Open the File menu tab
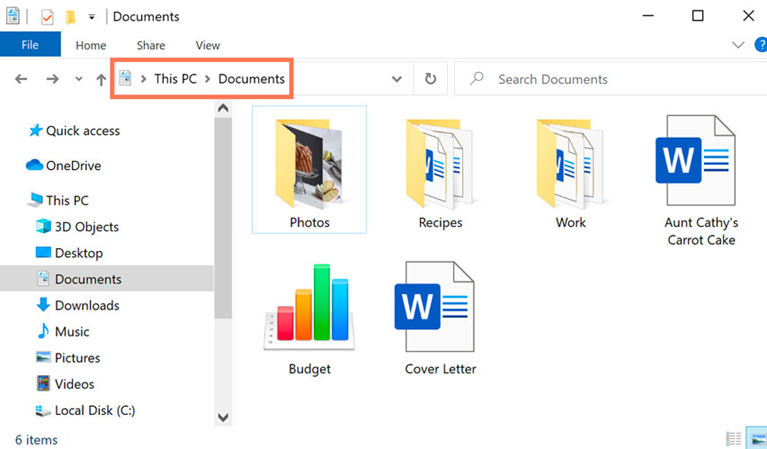 pos(30,45)
